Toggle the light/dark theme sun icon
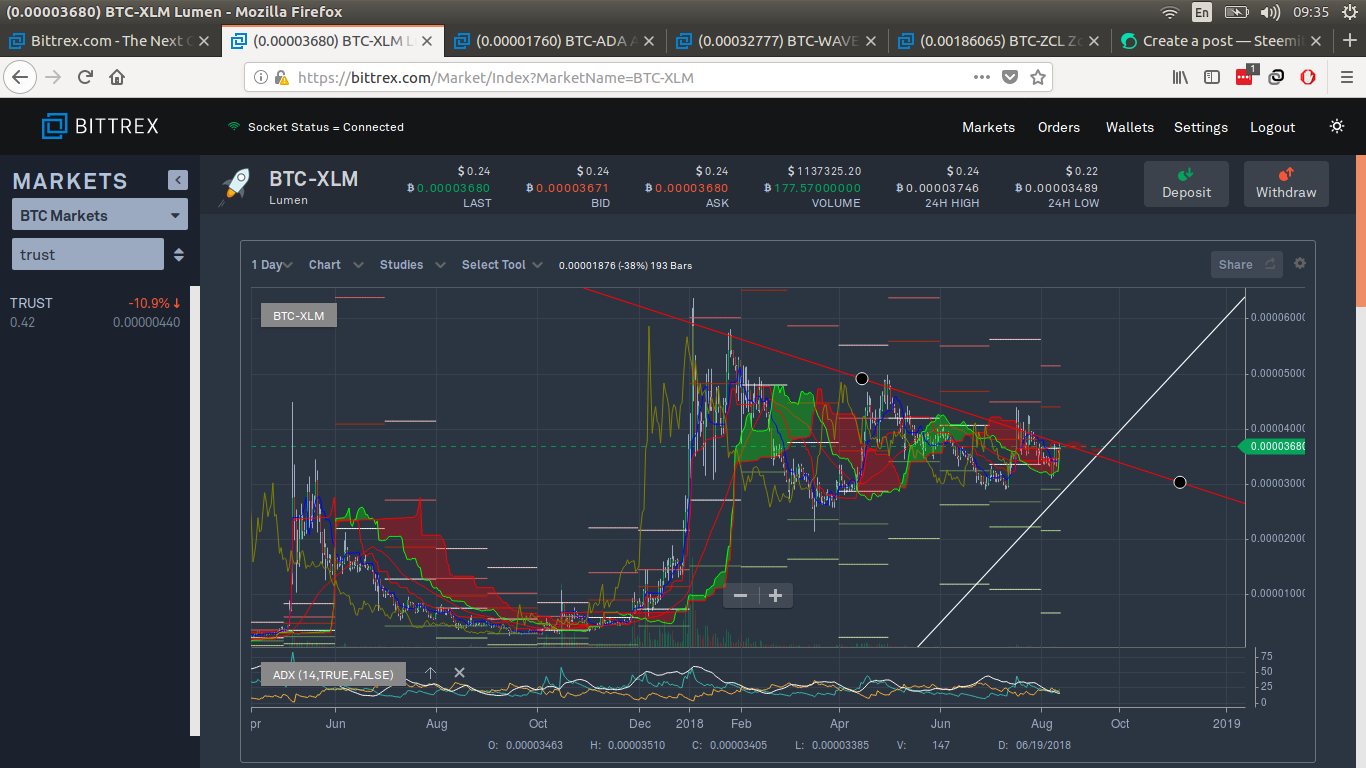Image resolution: width=1366 pixels, height=768 pixels. pyautogui.click(x=1337, y=127)
